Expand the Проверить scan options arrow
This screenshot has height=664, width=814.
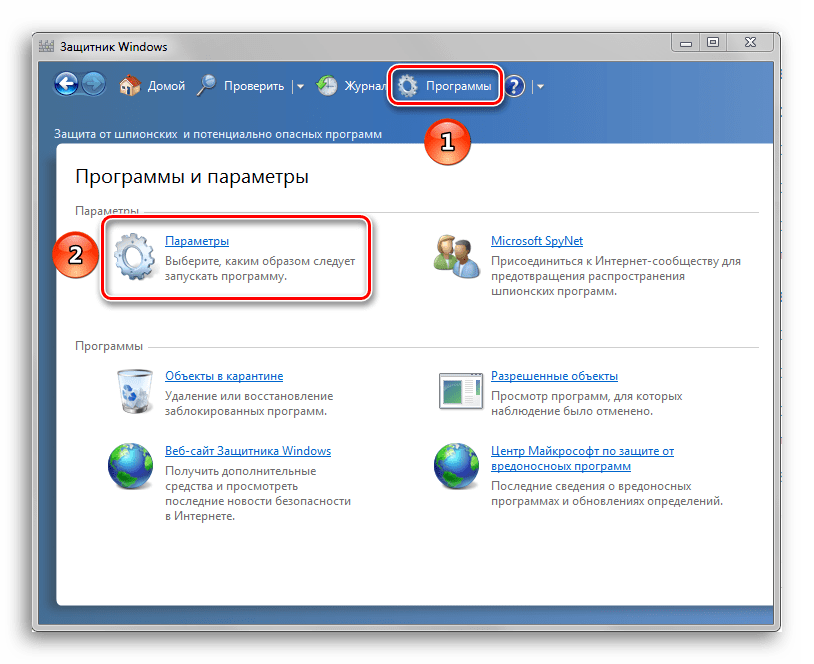click(x=300, y=87)
